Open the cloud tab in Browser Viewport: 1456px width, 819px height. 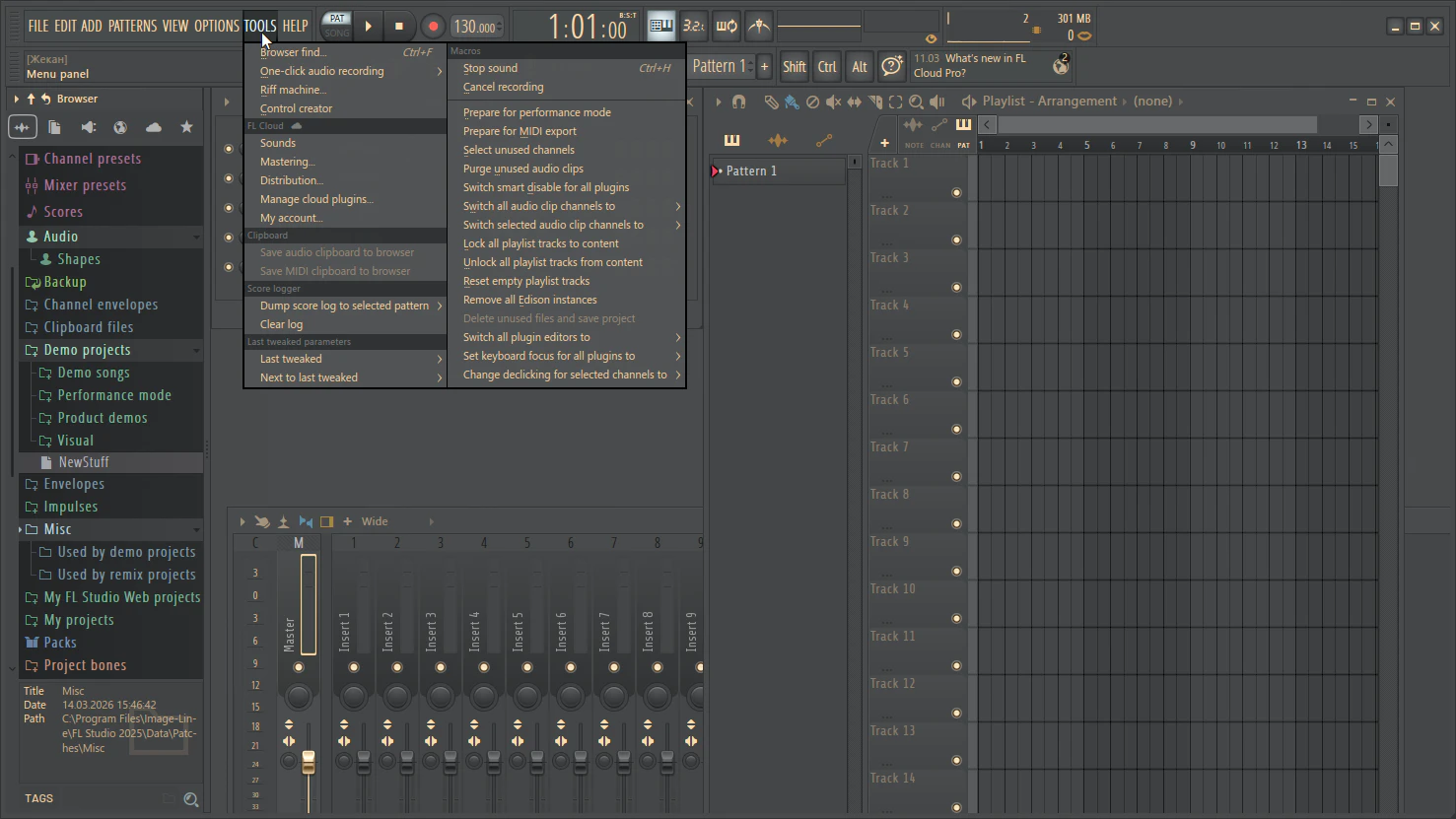point(154,127)
